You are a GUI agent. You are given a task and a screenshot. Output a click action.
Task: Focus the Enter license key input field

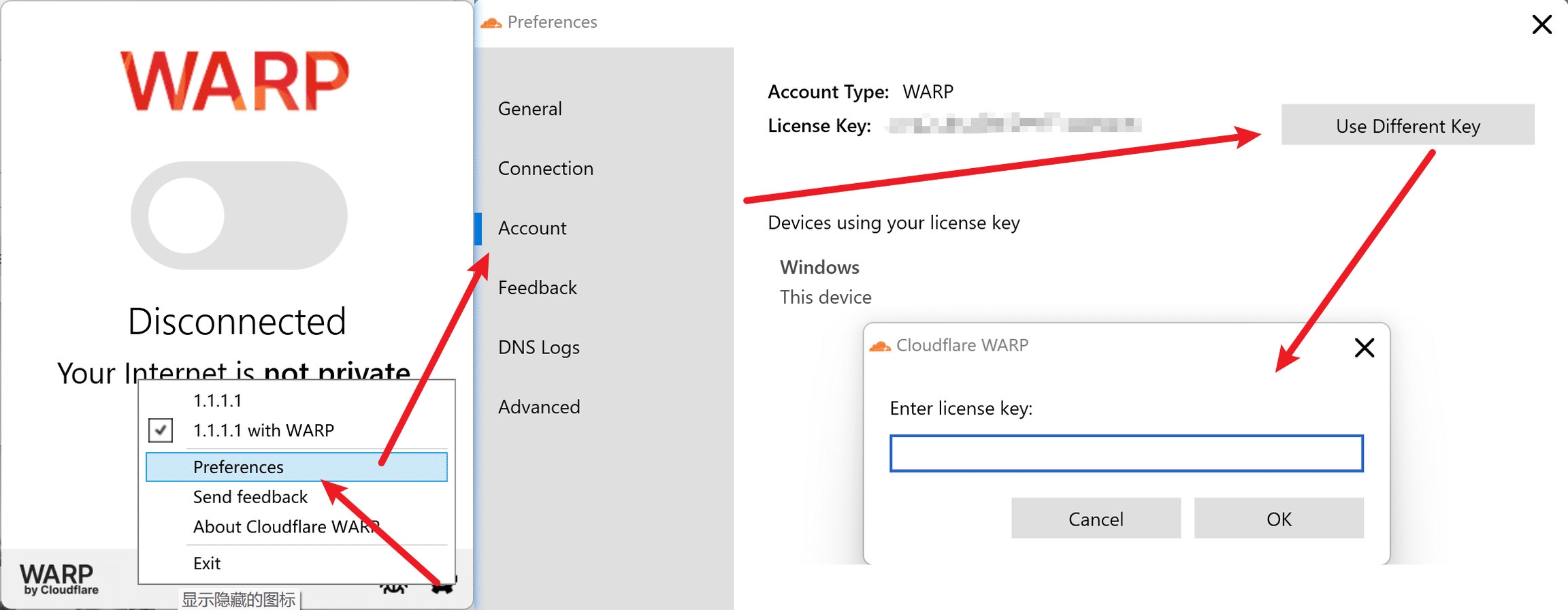click(1126, 453)
